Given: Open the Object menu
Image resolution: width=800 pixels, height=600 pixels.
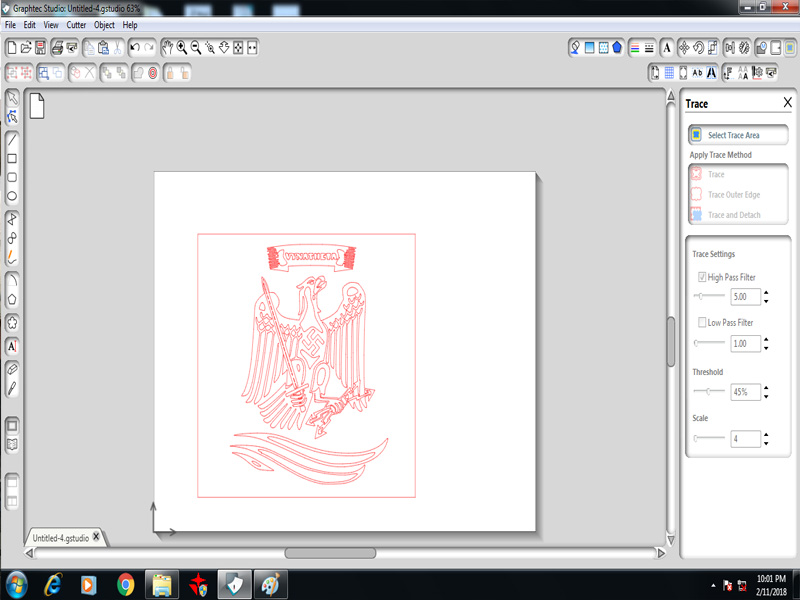Looking at the screenshot, I should 104,24.
